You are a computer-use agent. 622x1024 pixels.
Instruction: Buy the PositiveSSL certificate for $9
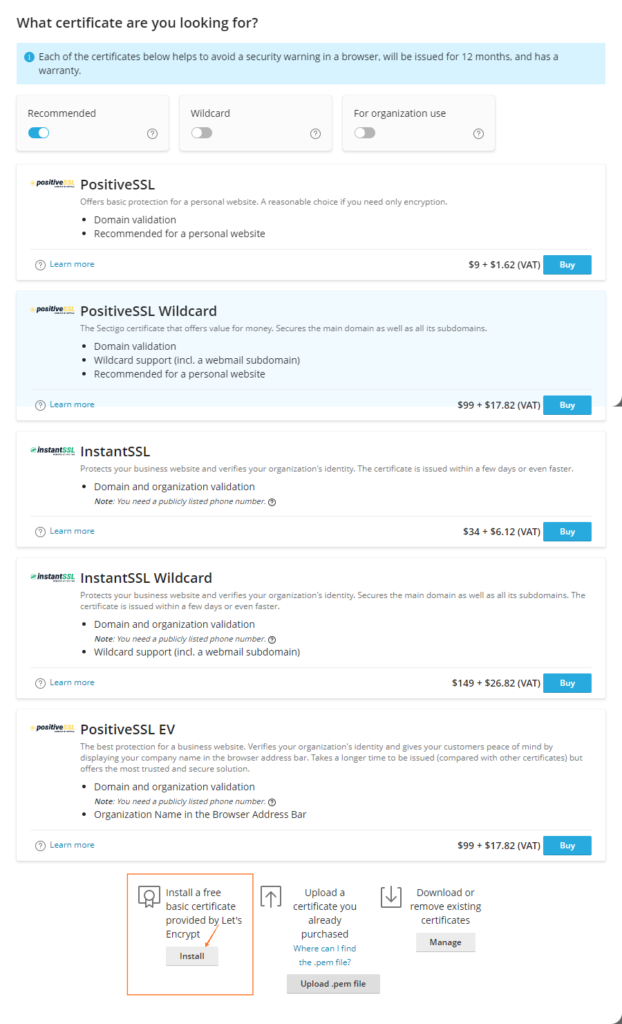[567, 264]
